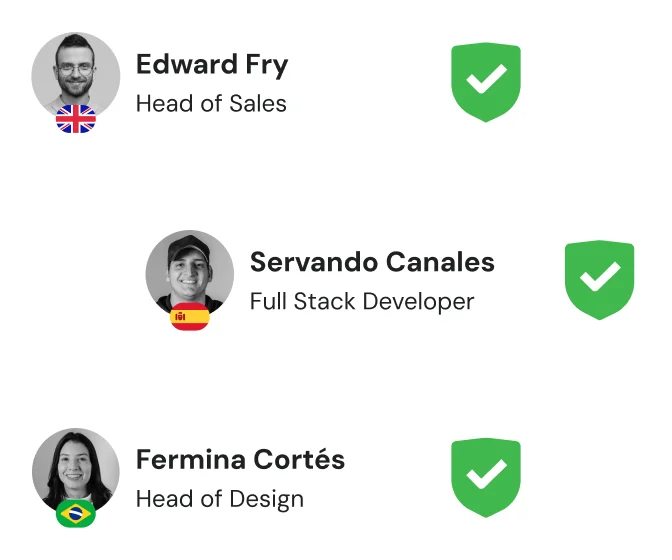Click Fermina Cortés' green verified shield
672x560 pixels.
click(x=486, y=478)
